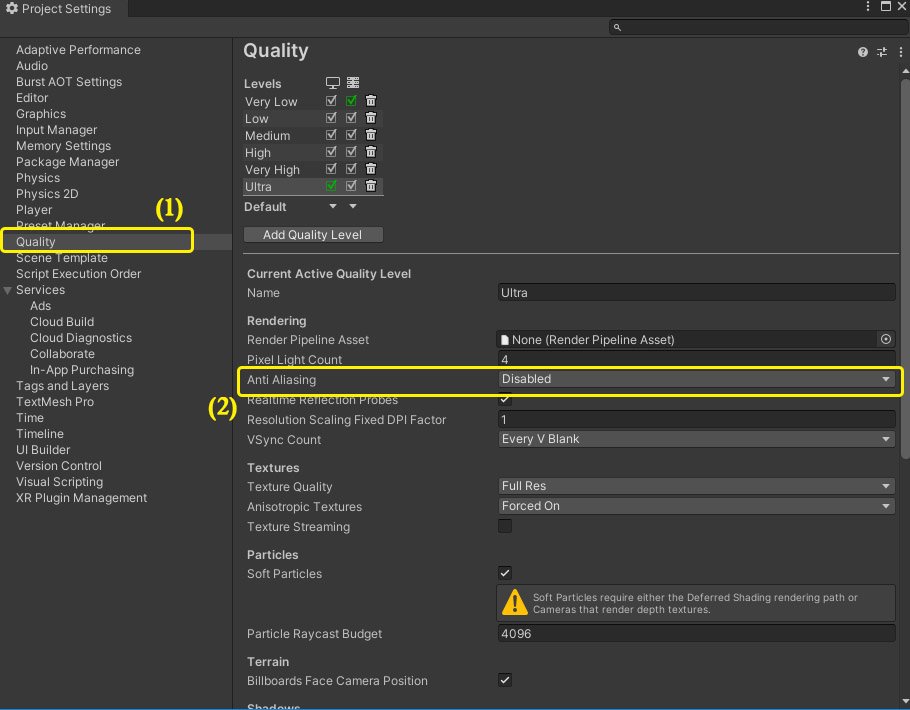This screenshot has width=910, height=710.
Task: Enable the Texture Streaming checkbox
Action: pos(505,527)
